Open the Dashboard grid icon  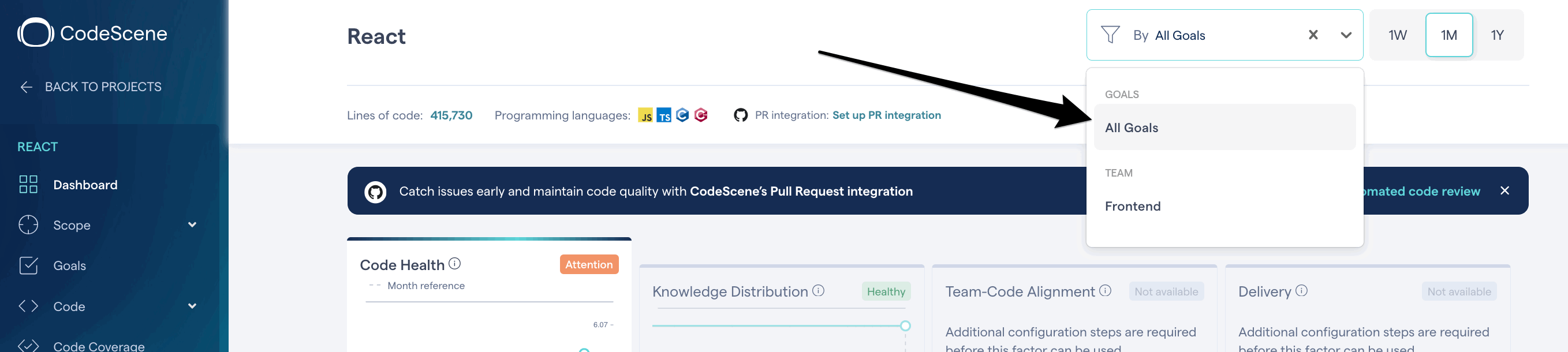tap(29, 184)
